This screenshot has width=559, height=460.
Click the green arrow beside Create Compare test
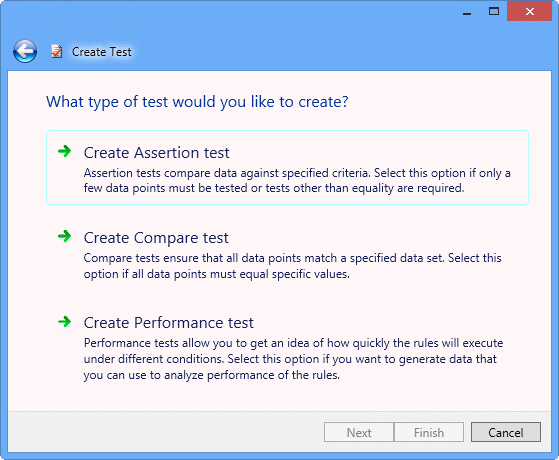point(65,236)
